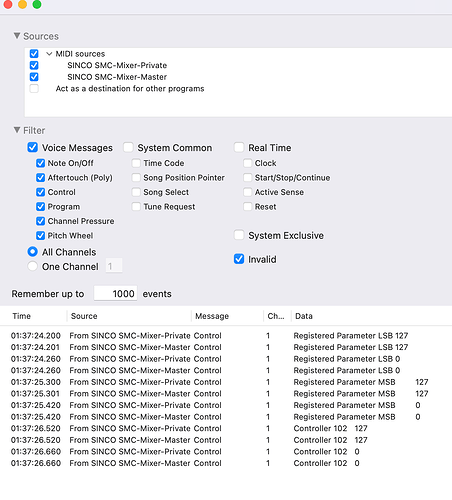
Task: Click the Data column header
Action: tap(372, 316)
